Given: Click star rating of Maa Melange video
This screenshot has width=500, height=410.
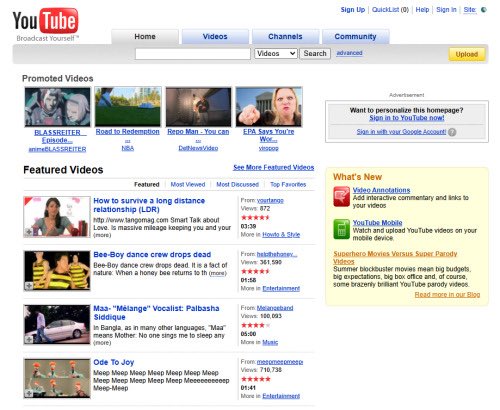Looking at the screenshot, I should (x=255, y=325).
